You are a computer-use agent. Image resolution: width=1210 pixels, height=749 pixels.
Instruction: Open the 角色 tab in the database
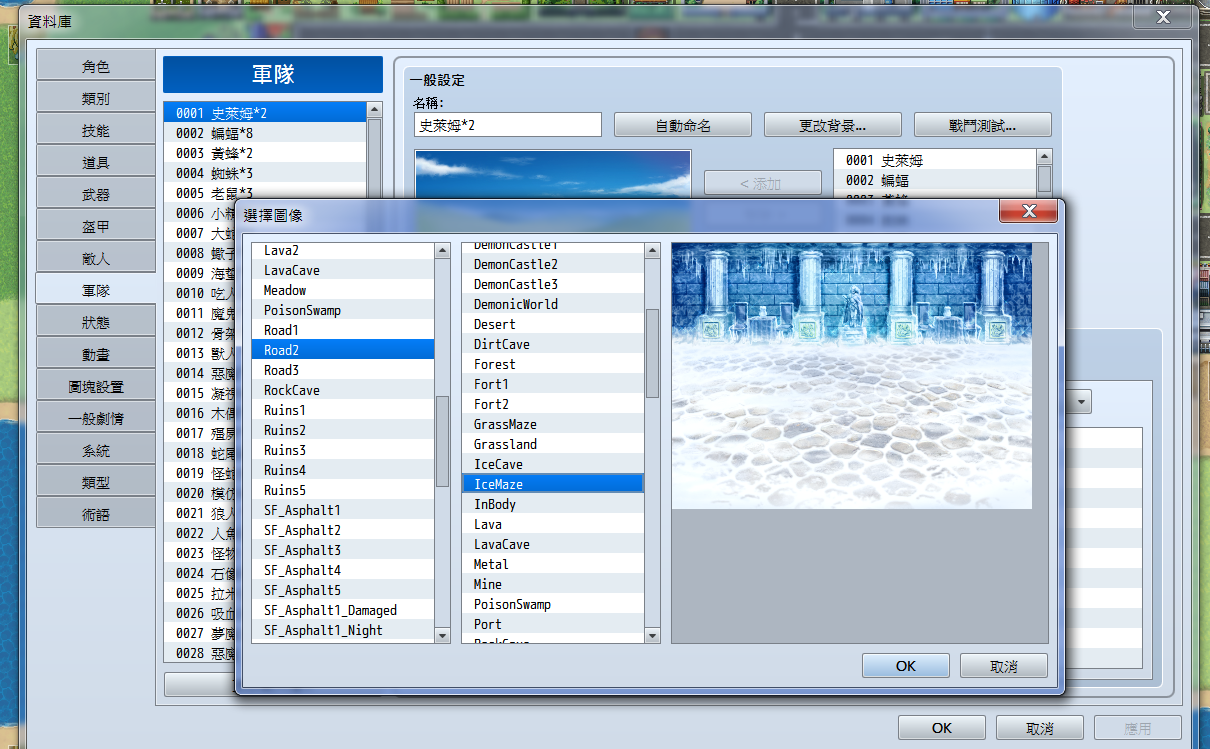[x=96, y=66]
